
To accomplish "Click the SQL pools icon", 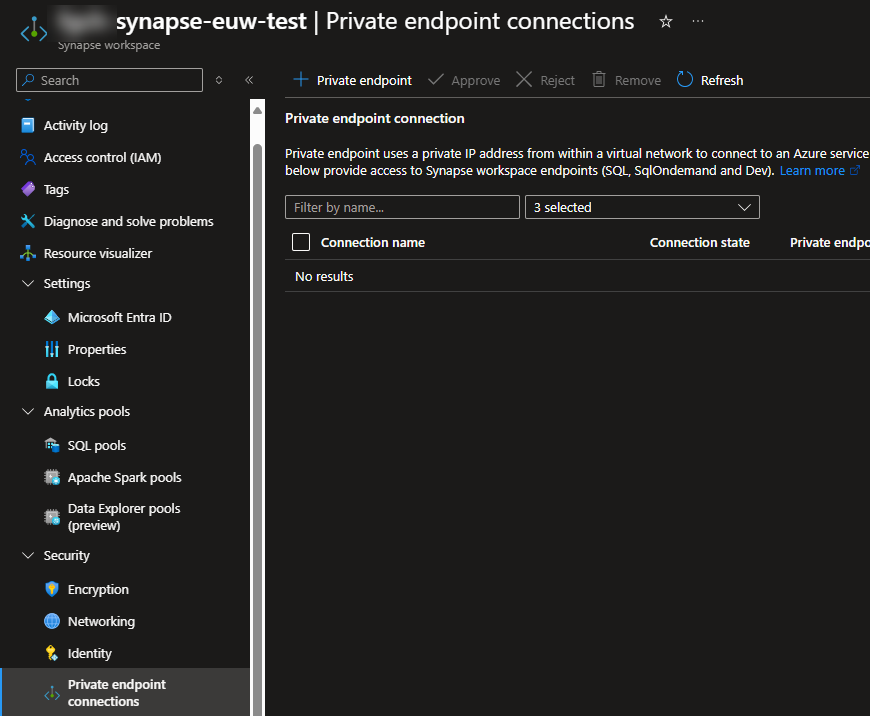I will coord(52,445).
